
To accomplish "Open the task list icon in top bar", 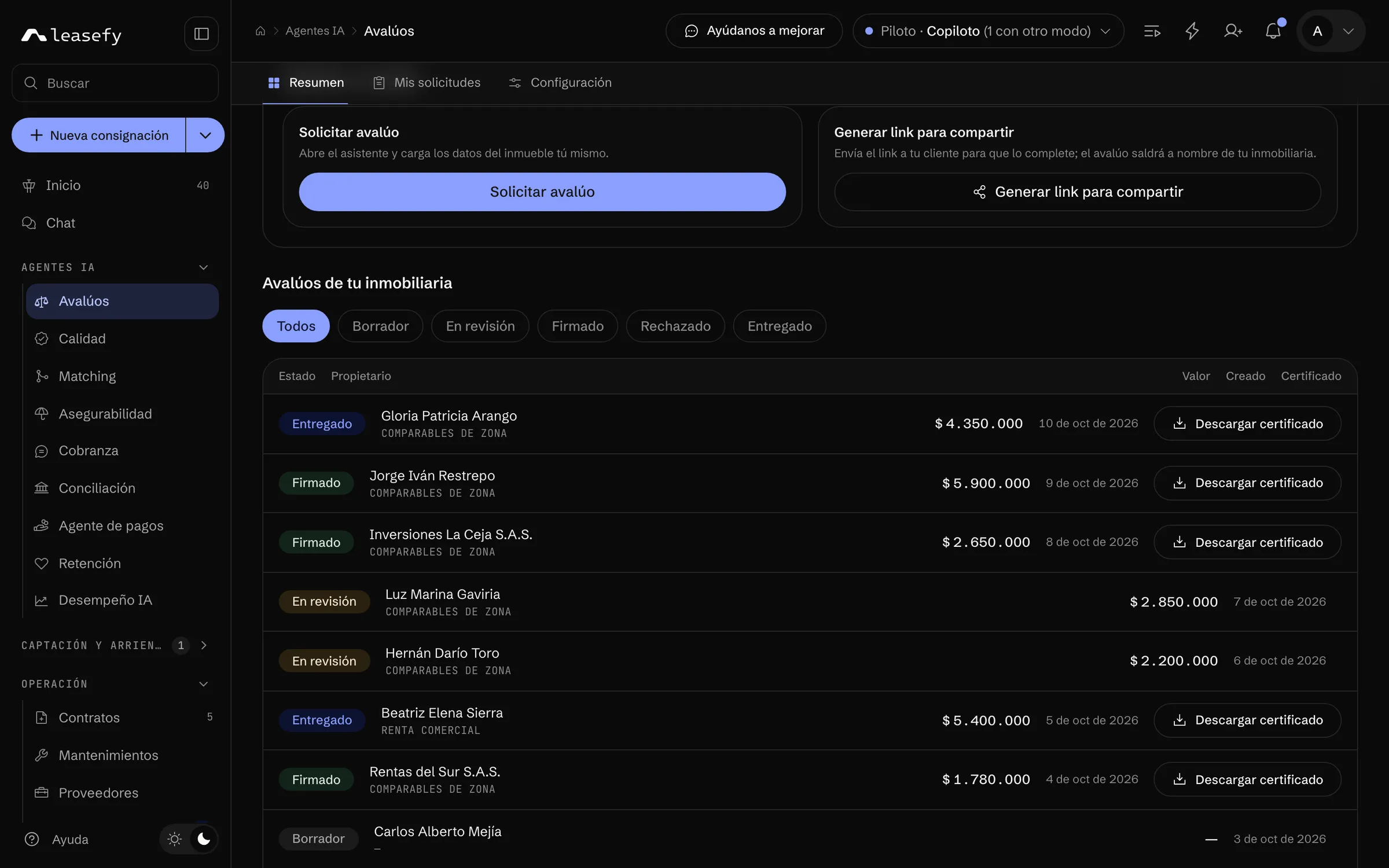I will [1152, 31].
